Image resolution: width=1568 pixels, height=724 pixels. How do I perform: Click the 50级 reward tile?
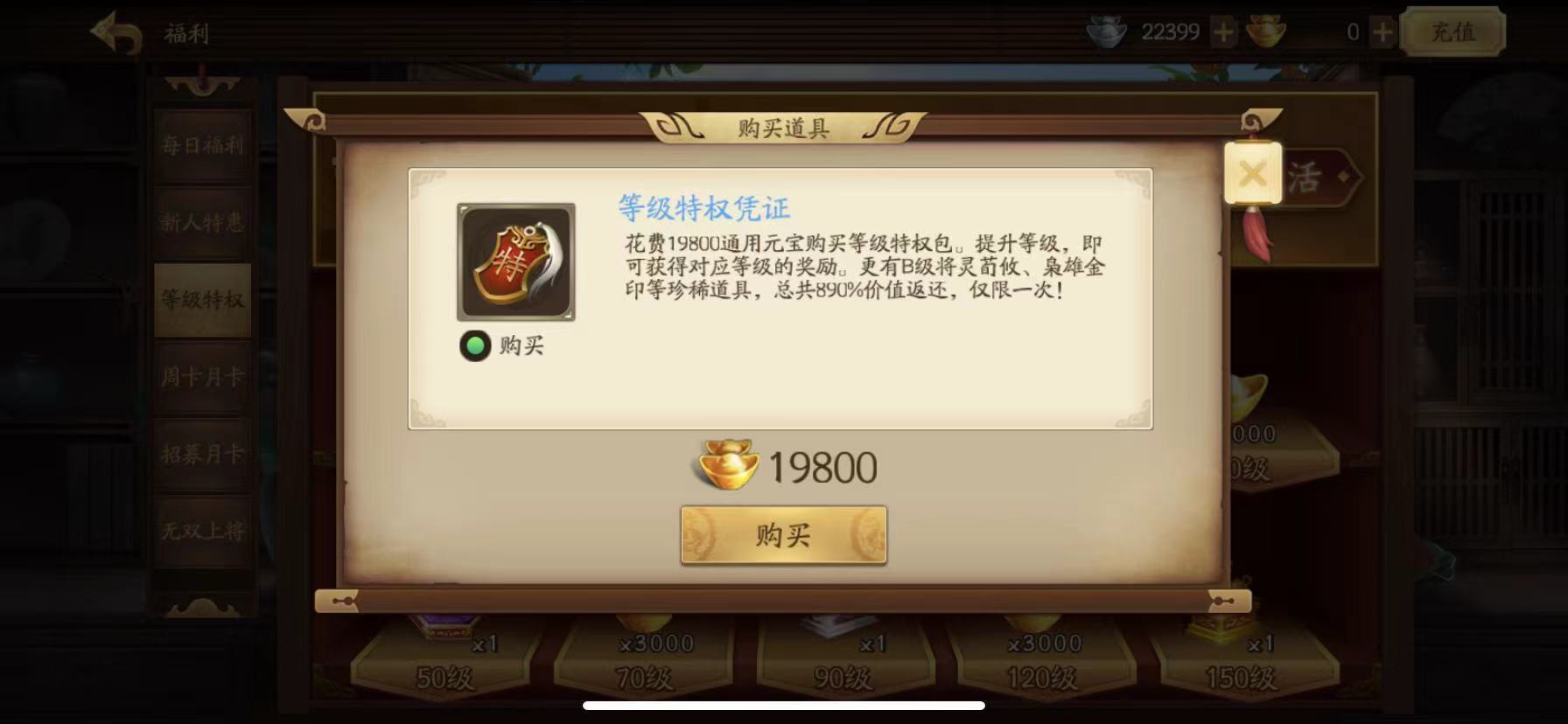coord(445,662)
